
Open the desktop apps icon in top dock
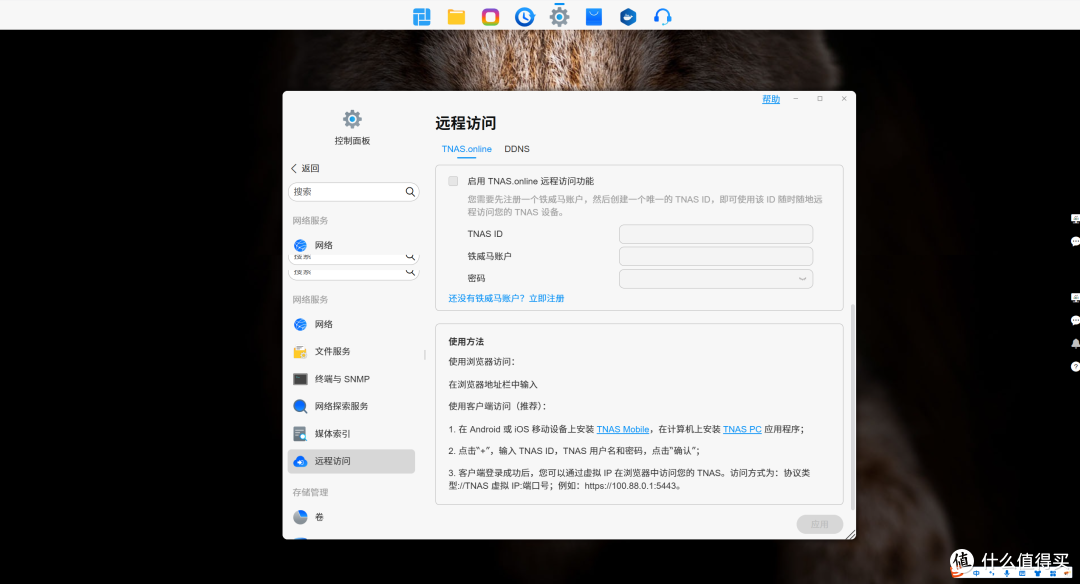pyautogui.click(x=422, y=17)
